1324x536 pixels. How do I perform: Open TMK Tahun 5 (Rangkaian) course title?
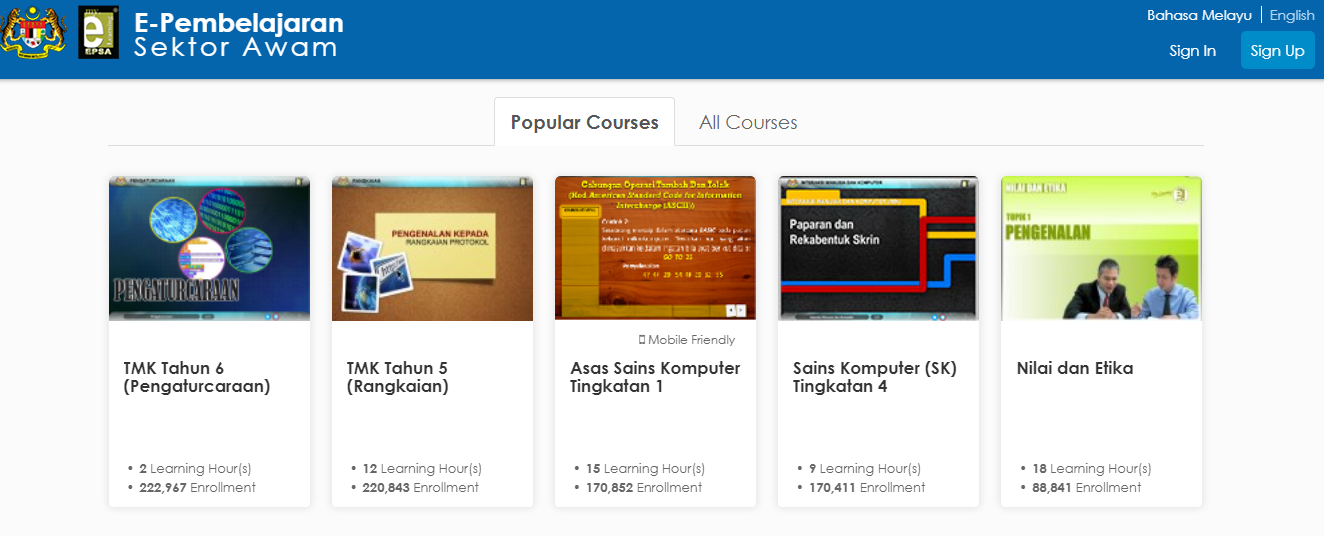(x=397, y=377)
